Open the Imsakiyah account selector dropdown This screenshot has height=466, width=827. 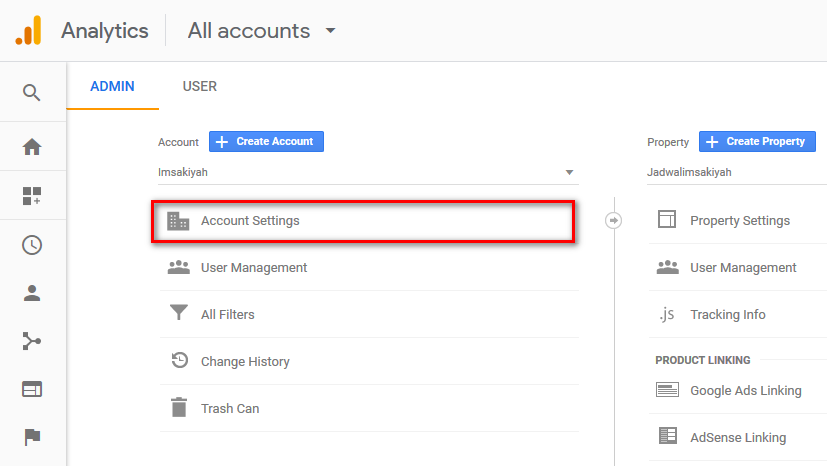(367, 172)
